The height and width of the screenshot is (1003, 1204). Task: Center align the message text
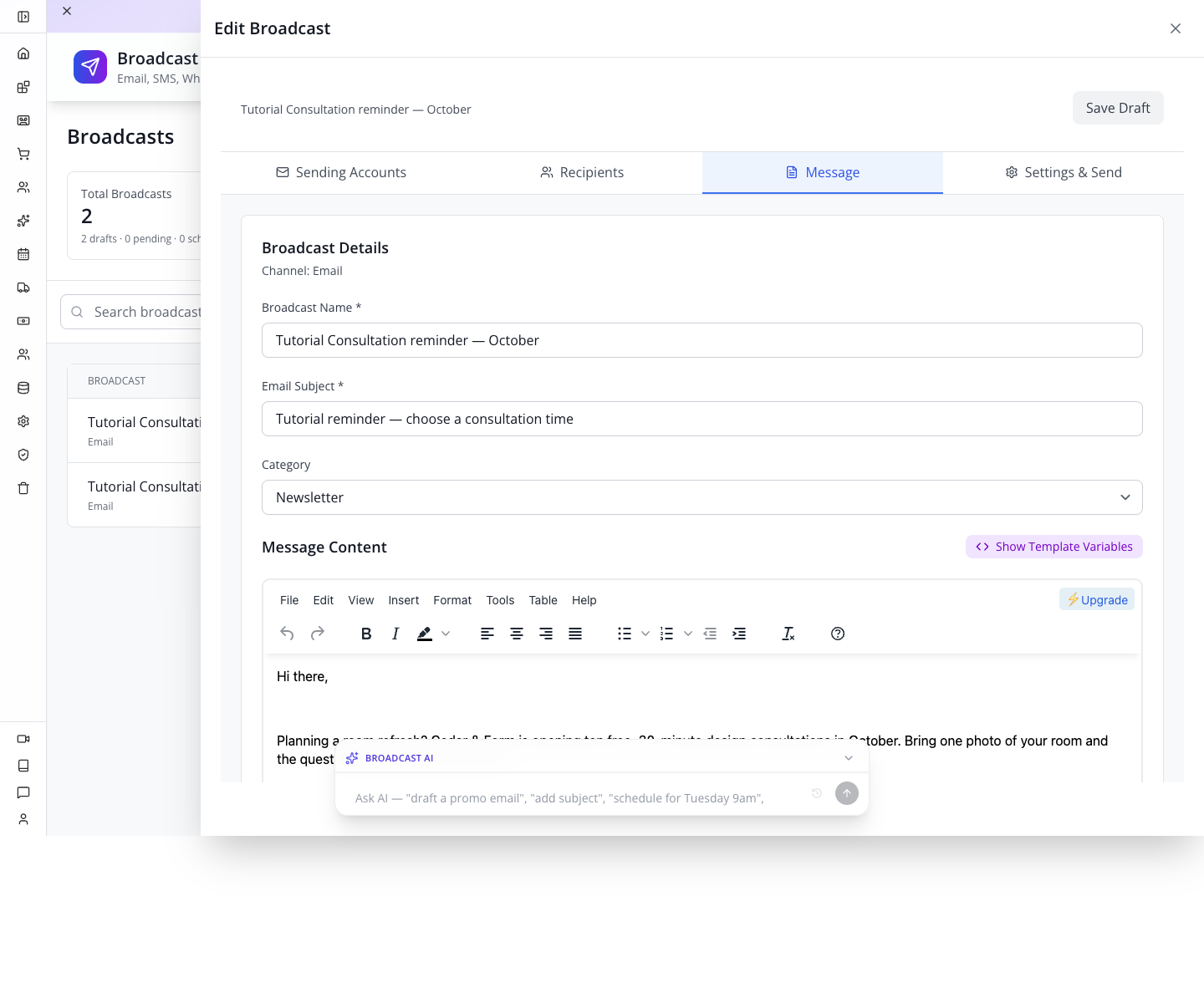coord(517,634)
